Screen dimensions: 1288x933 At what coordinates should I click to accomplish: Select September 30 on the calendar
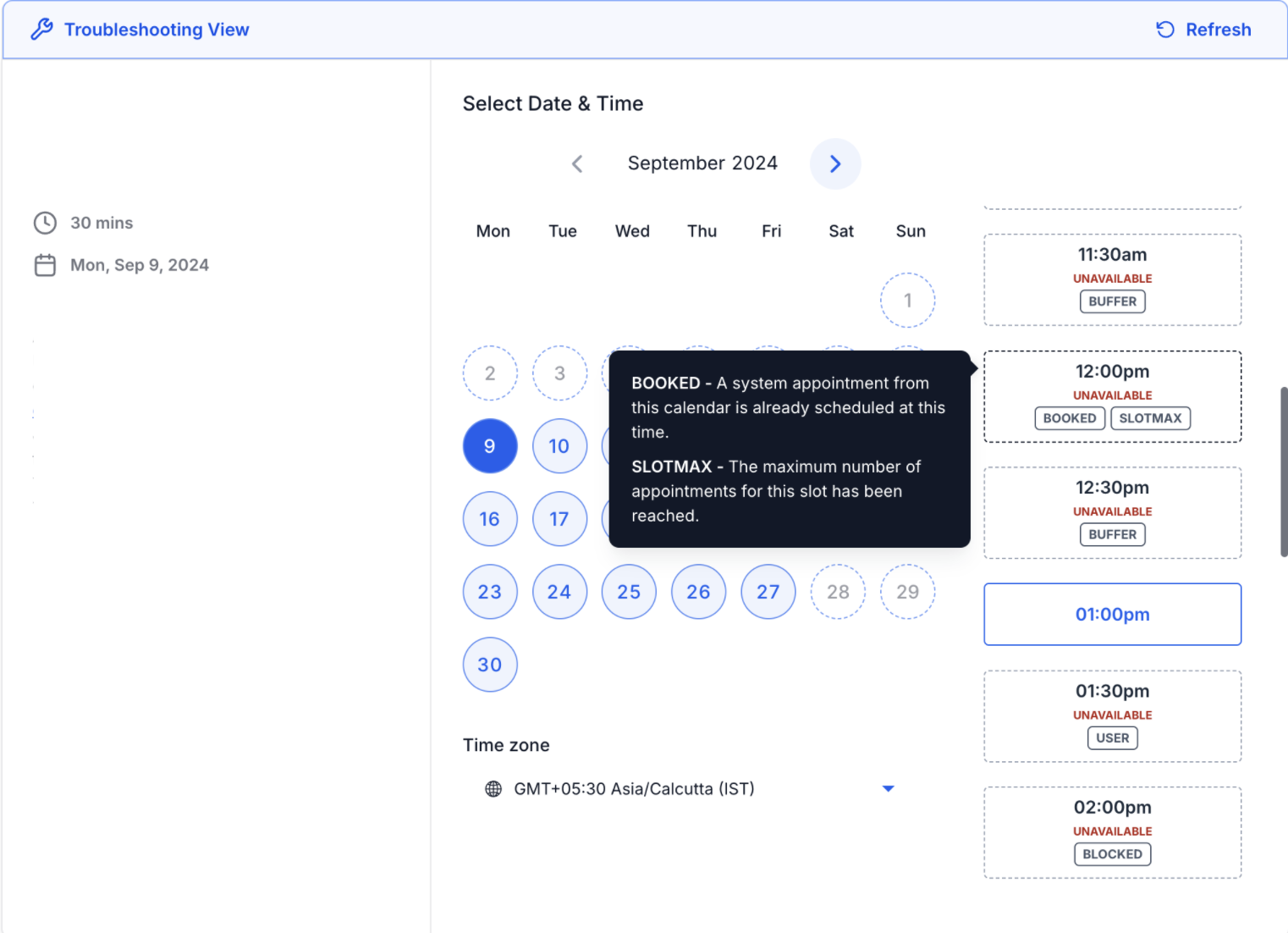click(x=490, y=665)
